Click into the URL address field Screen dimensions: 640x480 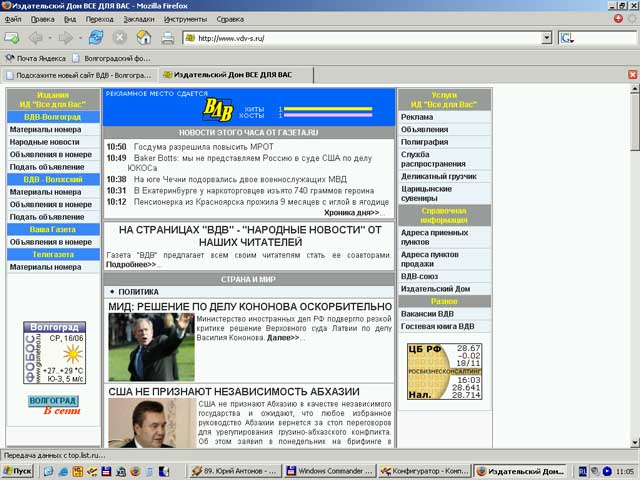[x=367, y=38]
